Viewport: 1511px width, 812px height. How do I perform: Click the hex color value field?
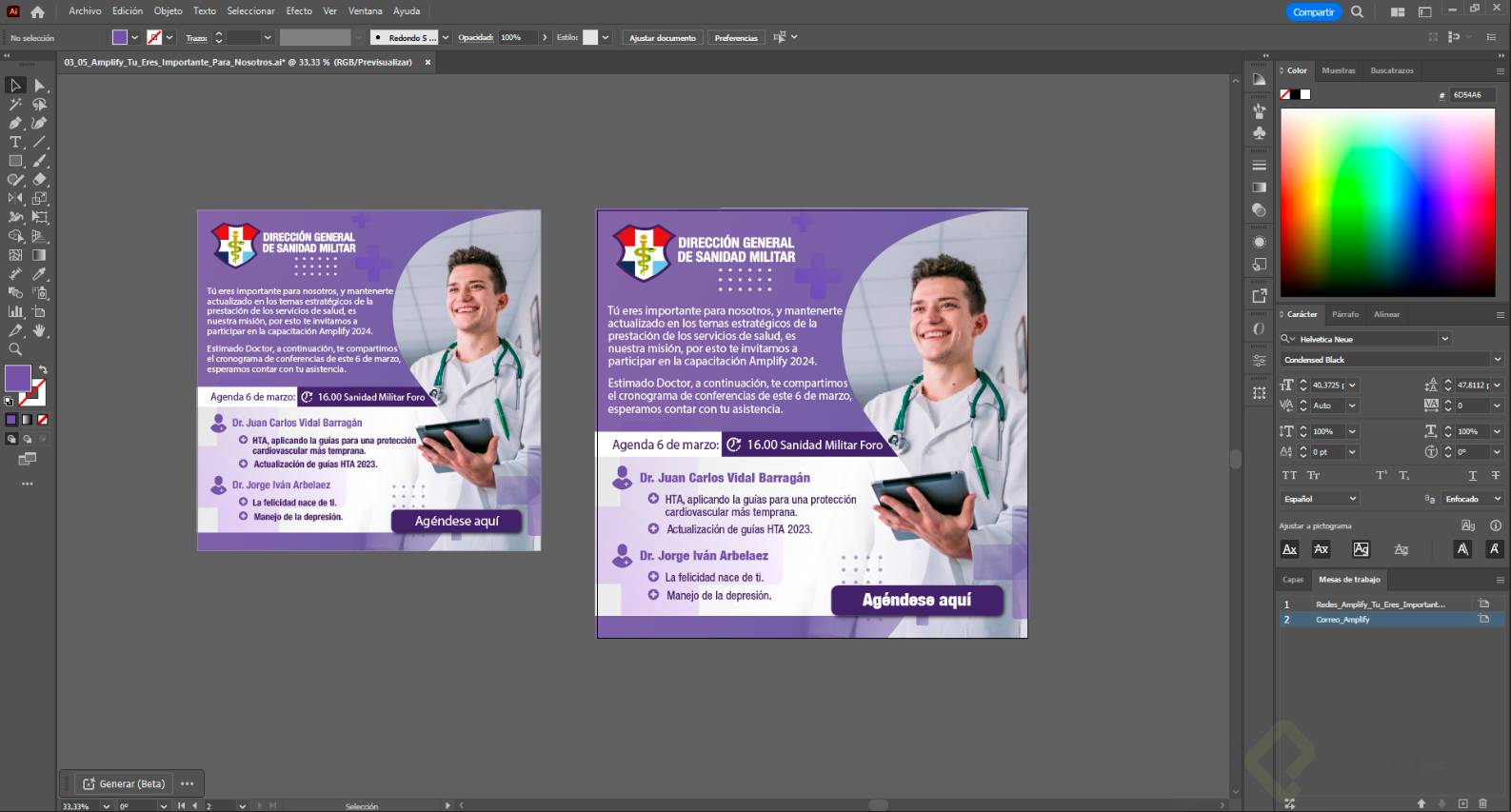coord(1472,95)
